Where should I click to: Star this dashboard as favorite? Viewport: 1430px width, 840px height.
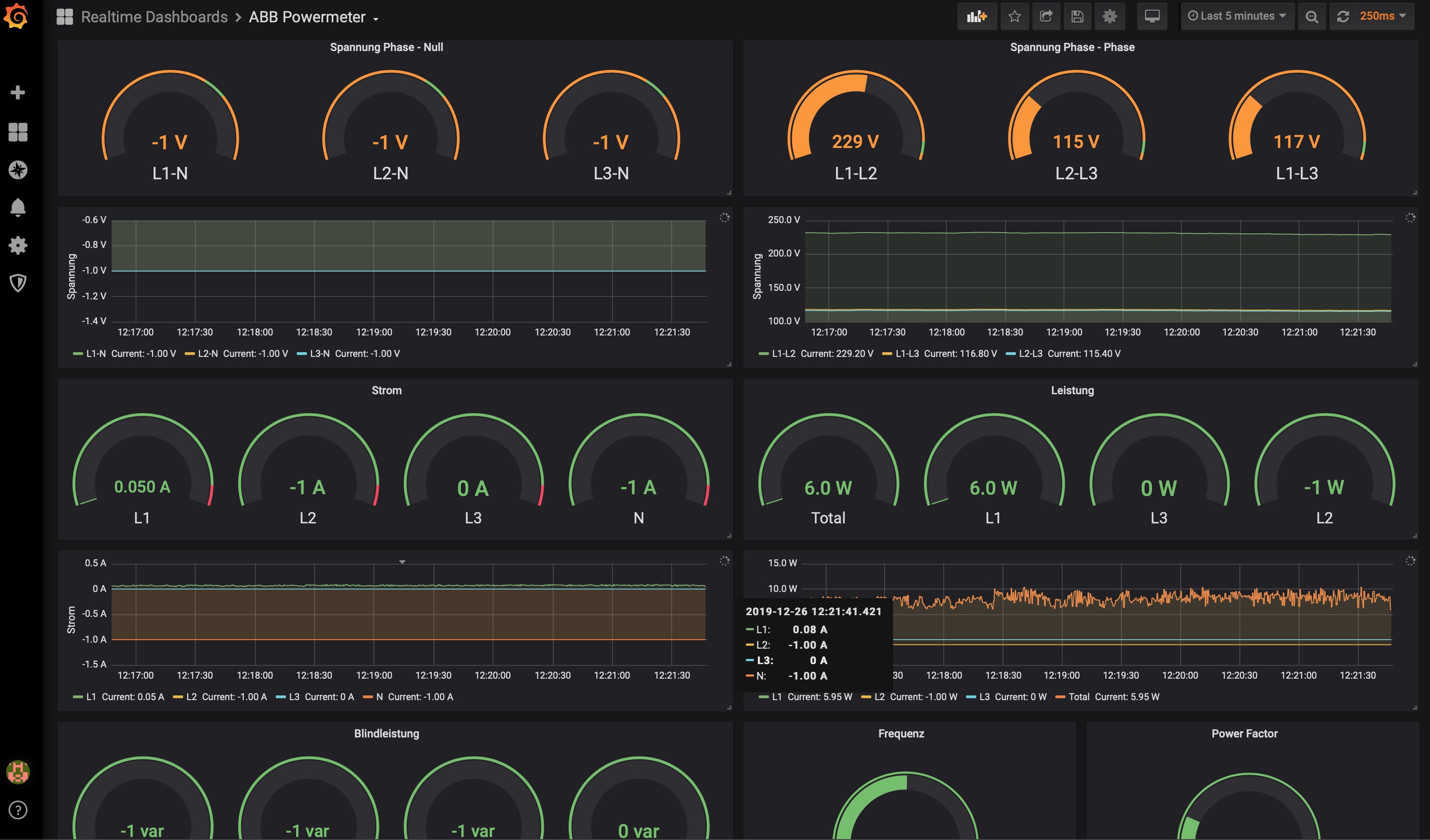pos(1015,16)
